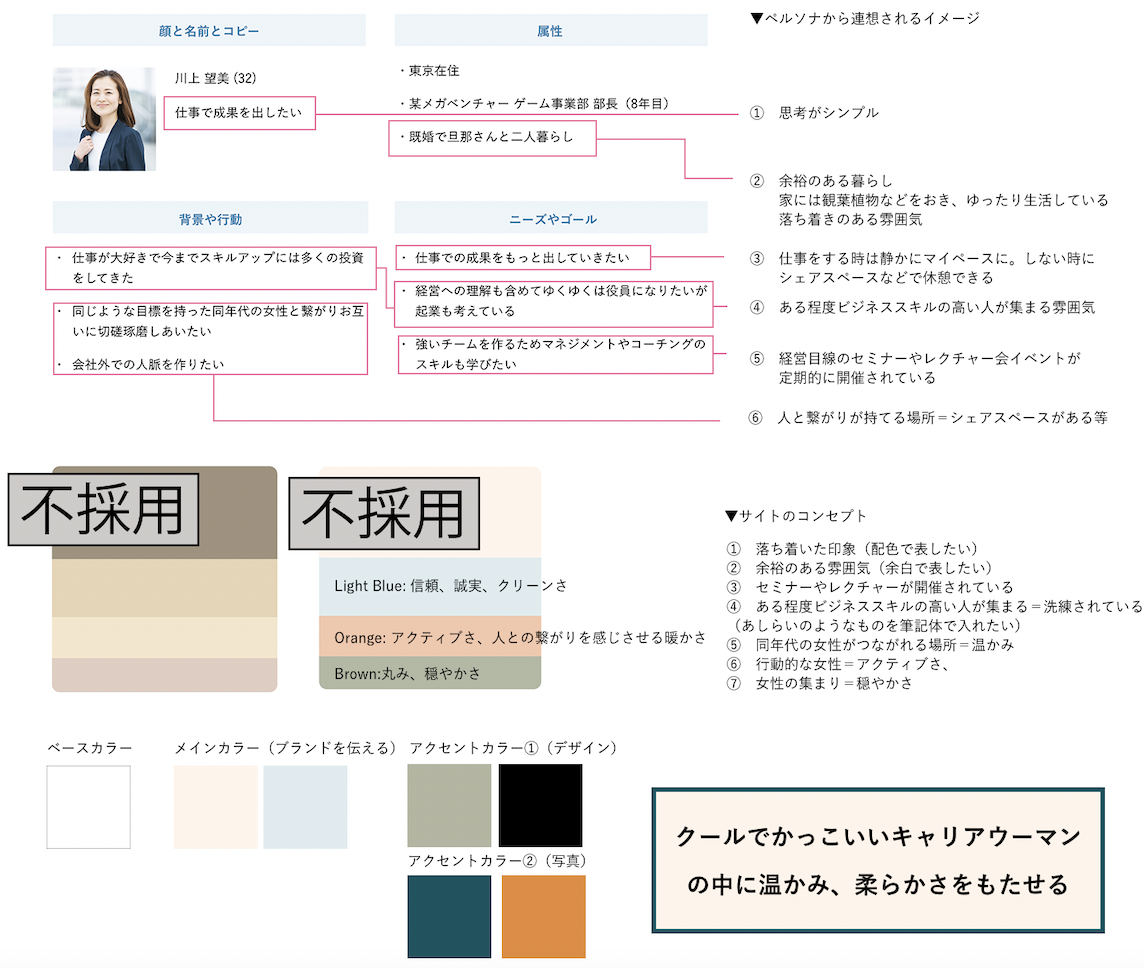
Task: Select the クールでかっこいいキャリアウーマン concept box
Action: click(878, 861)
